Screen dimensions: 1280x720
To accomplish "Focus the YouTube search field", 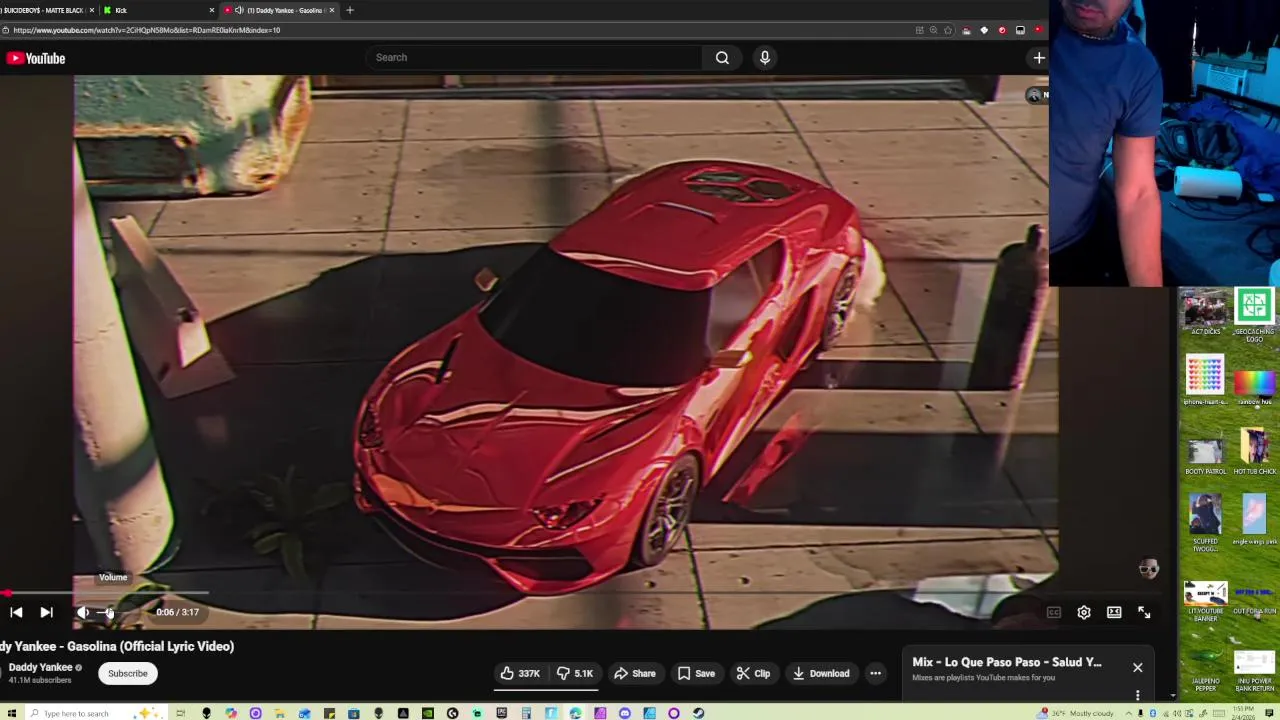I will click(x=535, y=57).
